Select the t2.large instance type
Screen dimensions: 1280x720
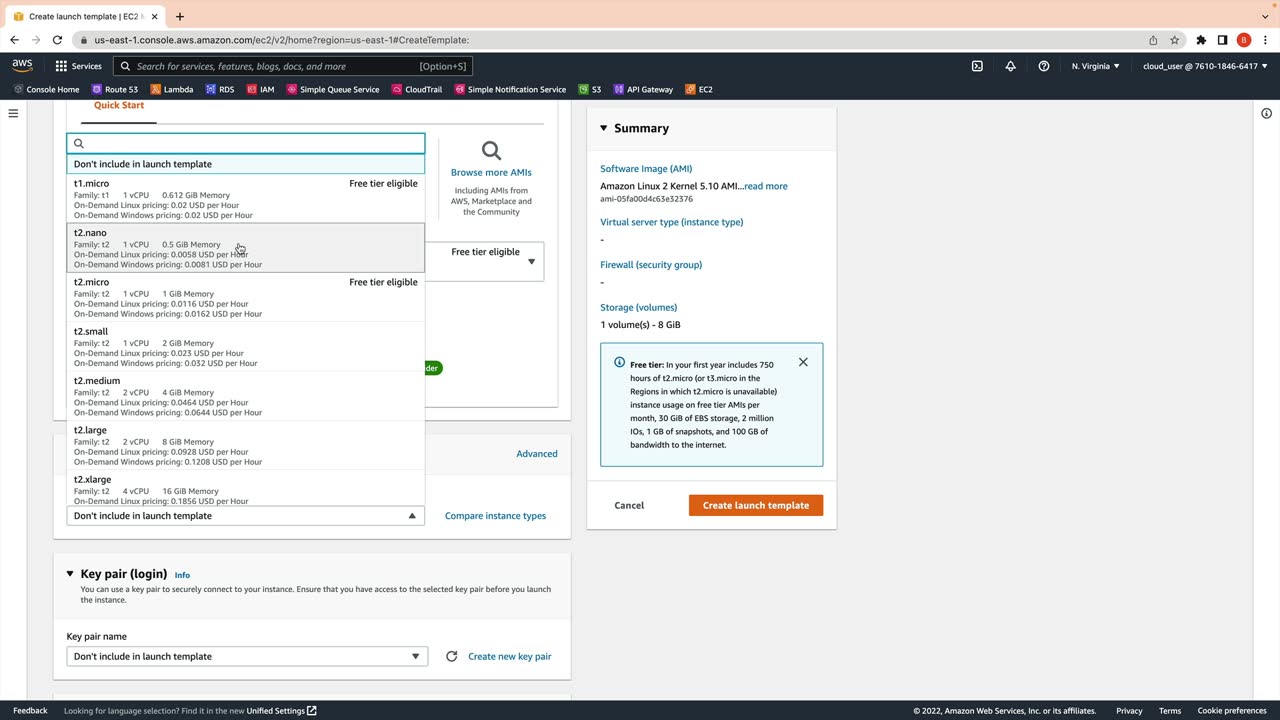point(246,445)
